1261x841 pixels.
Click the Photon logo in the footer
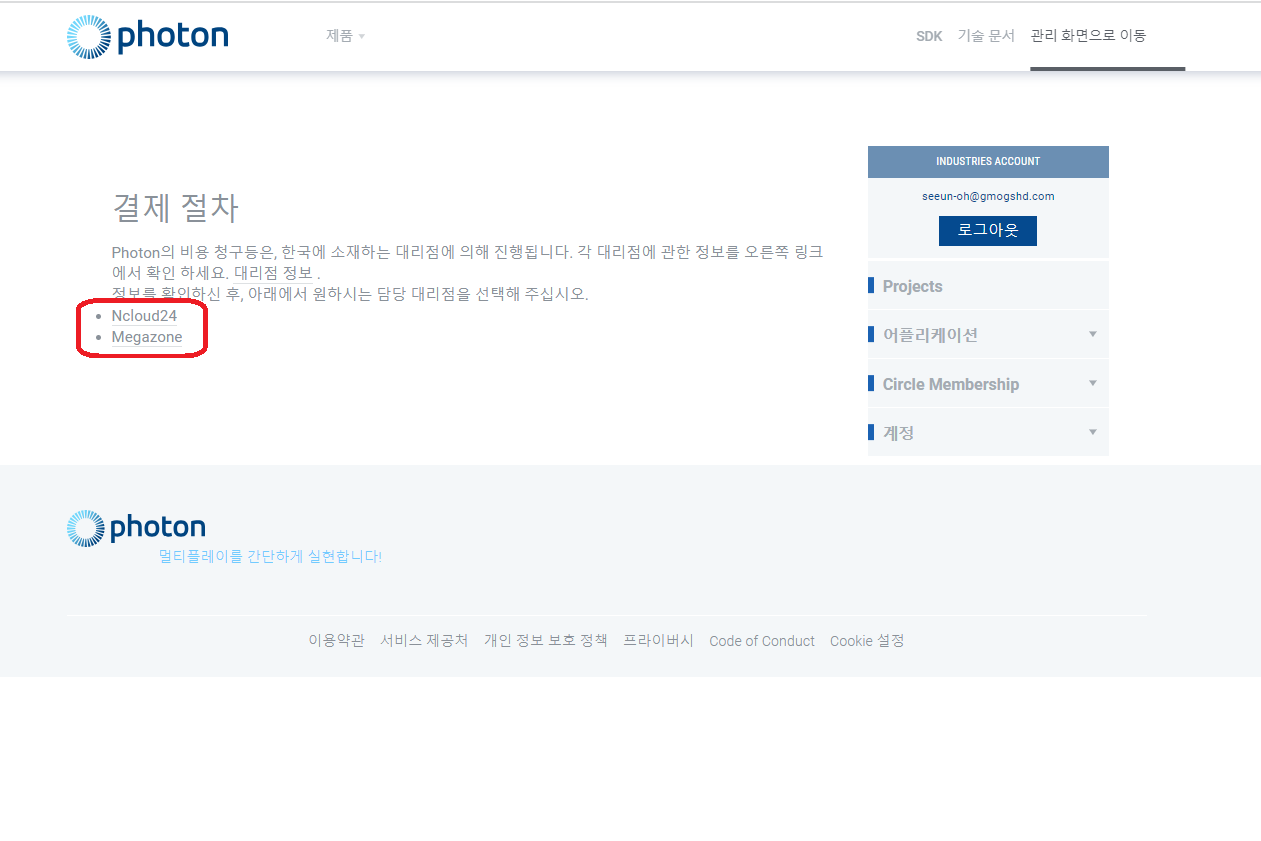pyautogui.click(x=136, y=528)
